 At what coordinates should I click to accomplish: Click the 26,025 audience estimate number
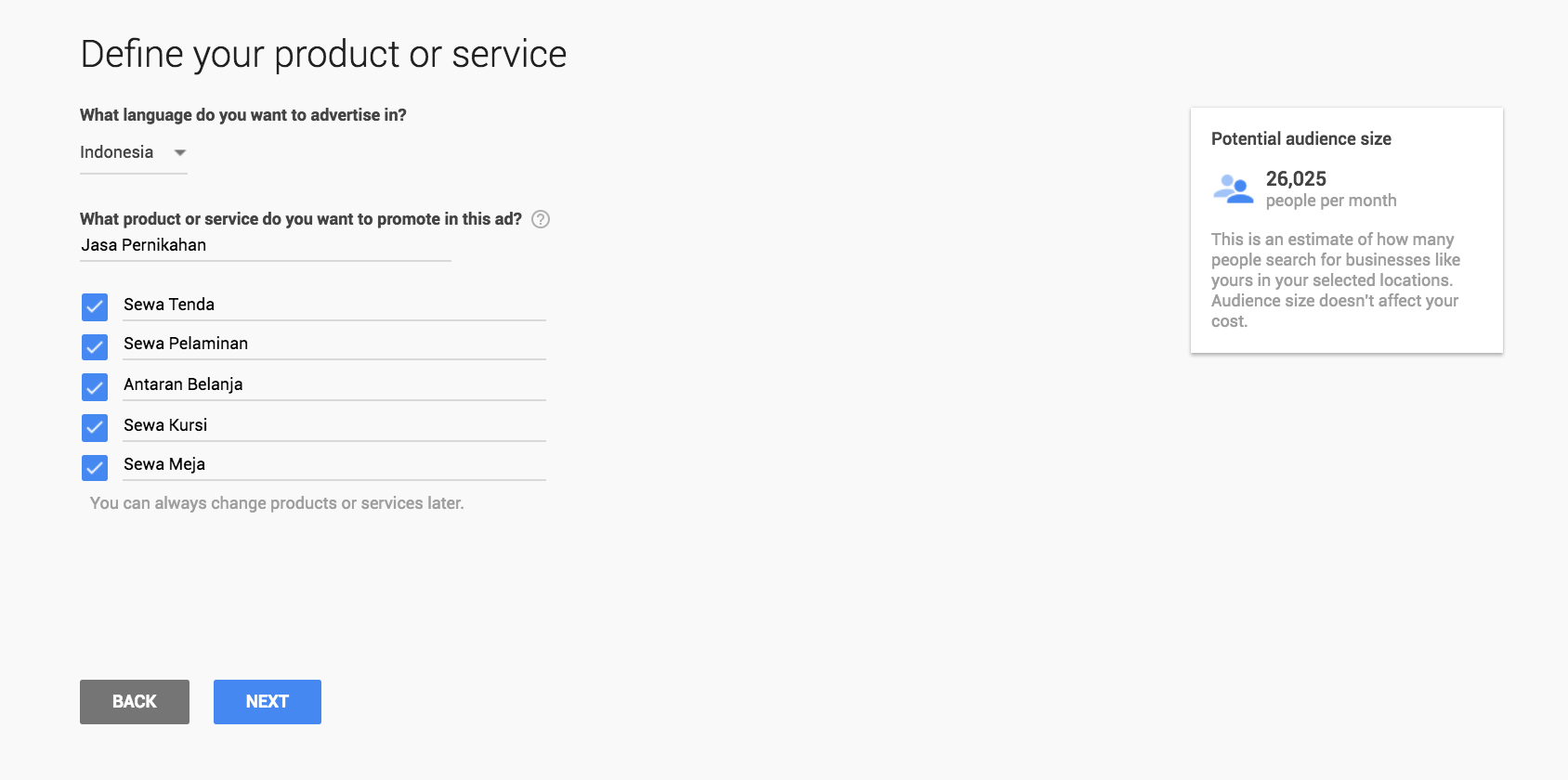coord(1298,179)
